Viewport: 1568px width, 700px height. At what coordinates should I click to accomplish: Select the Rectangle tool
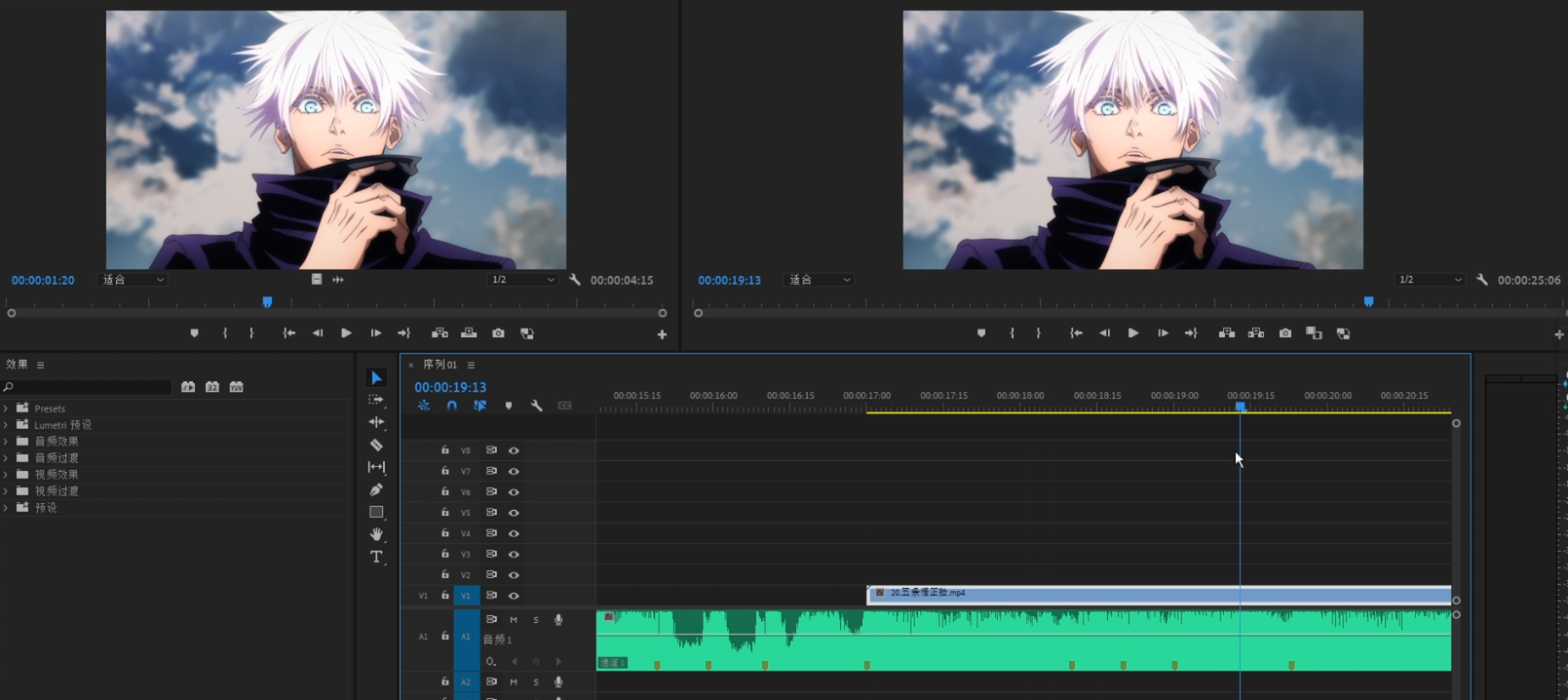pos(376,512)
